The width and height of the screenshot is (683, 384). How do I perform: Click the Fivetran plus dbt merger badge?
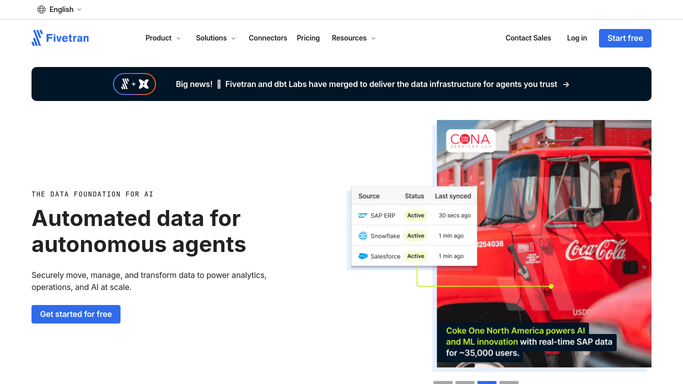click(x=135, y=84)
